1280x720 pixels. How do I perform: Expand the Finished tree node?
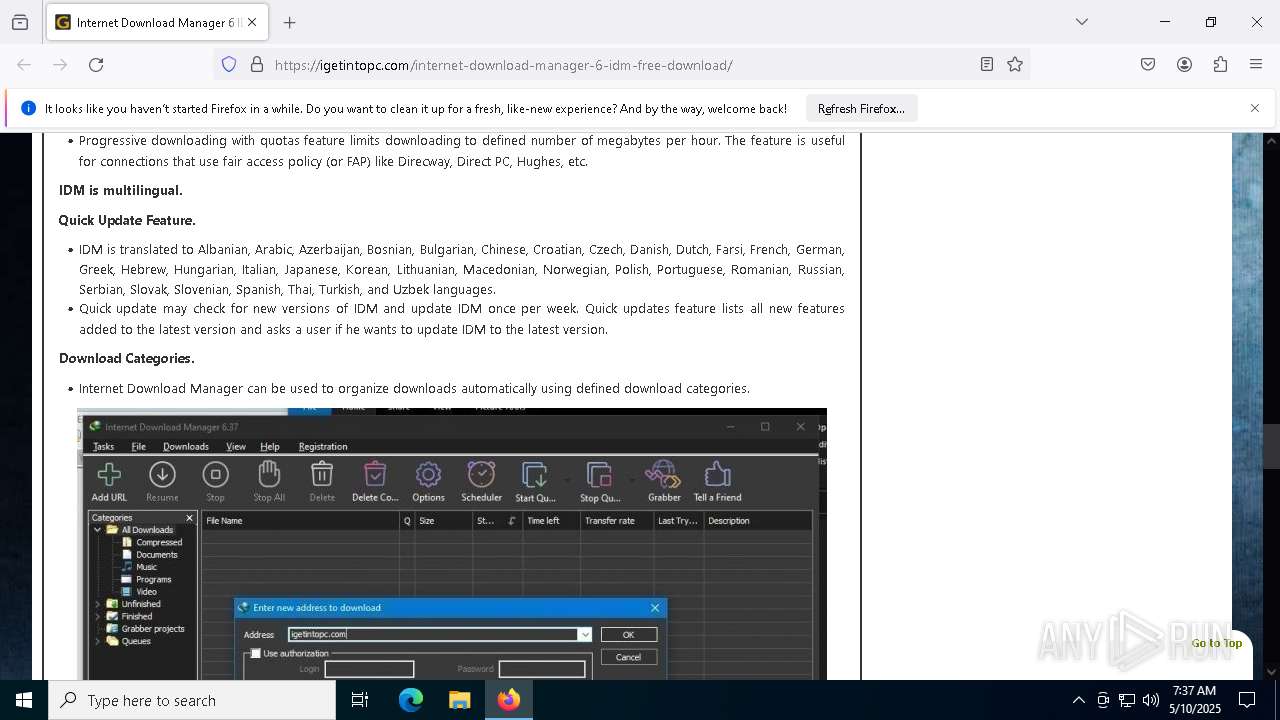pyautogui.click(x=97, y=616)
